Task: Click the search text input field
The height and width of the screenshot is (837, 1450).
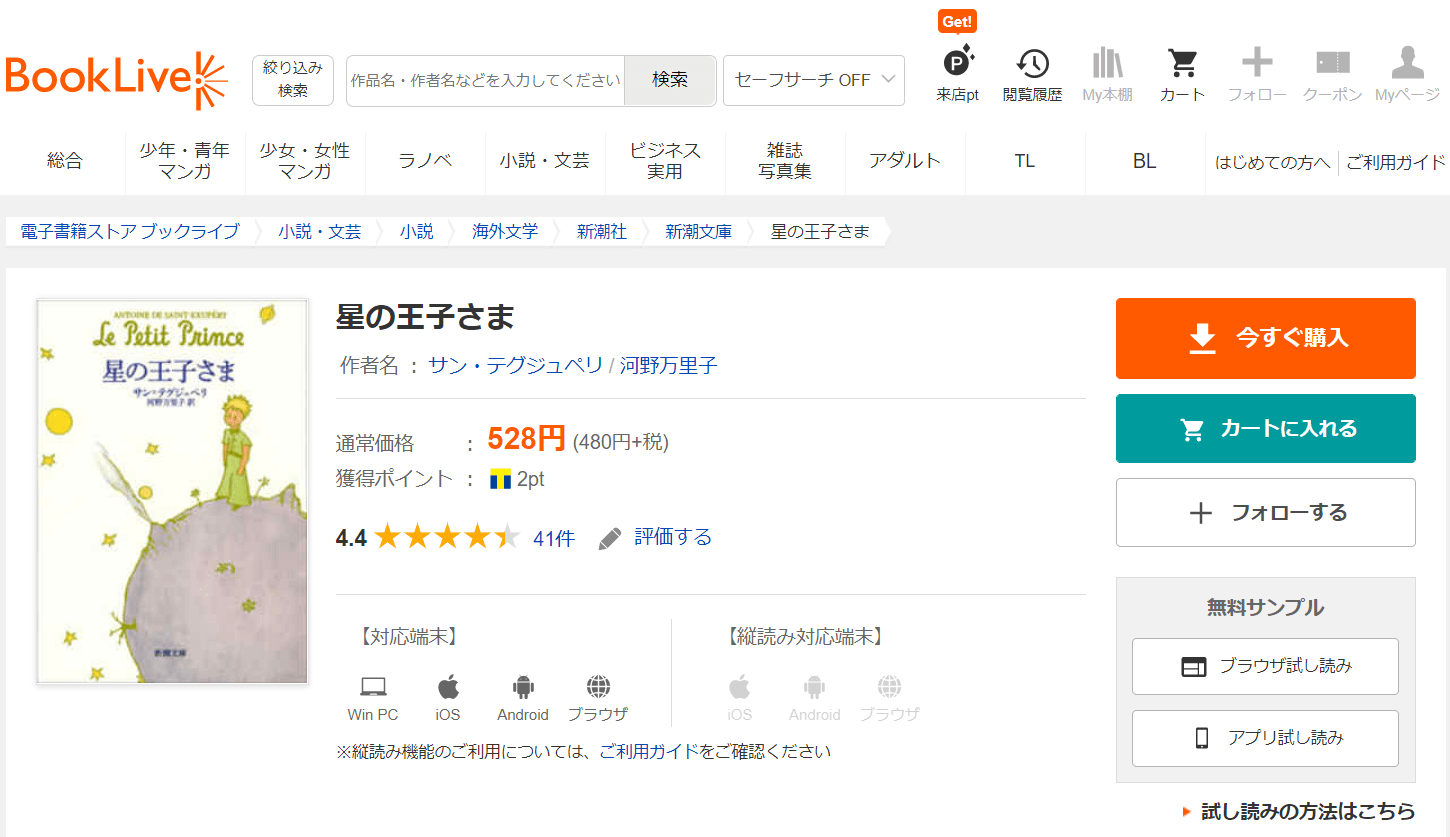Action: tap(485, 80)
